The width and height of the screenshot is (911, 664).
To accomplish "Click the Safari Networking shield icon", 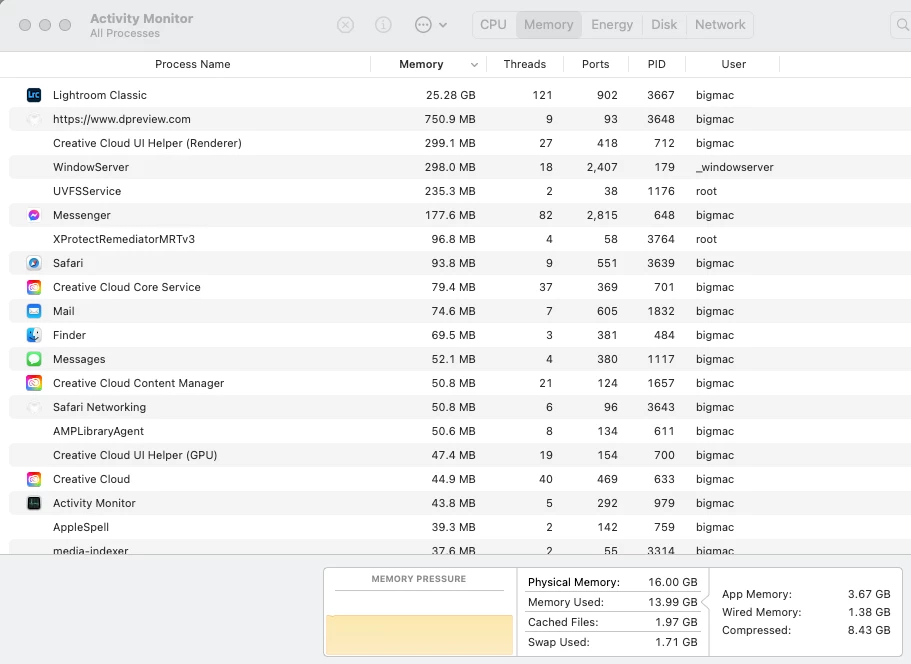I will click(34, 407).
